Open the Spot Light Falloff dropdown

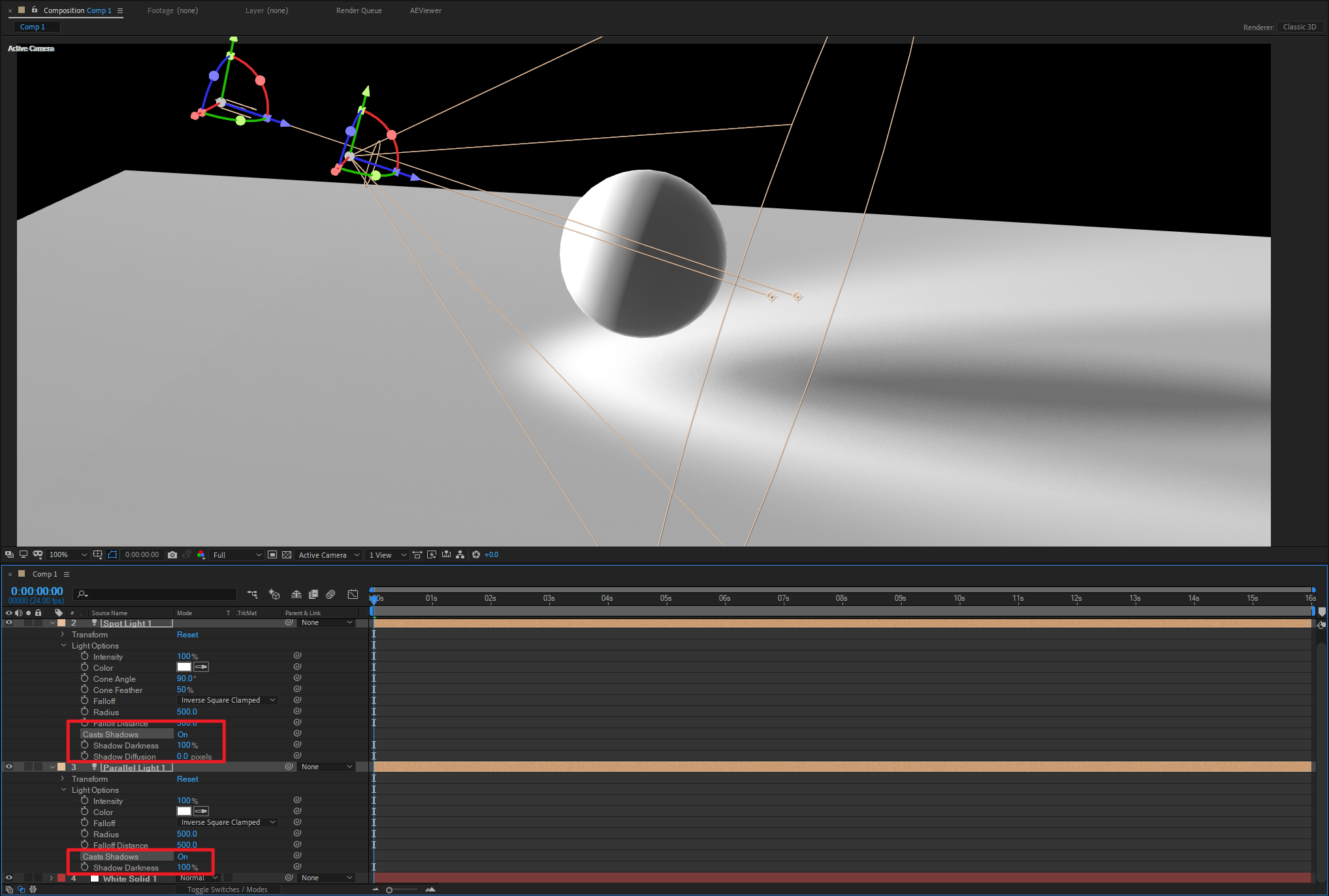[x=228, y=700]
